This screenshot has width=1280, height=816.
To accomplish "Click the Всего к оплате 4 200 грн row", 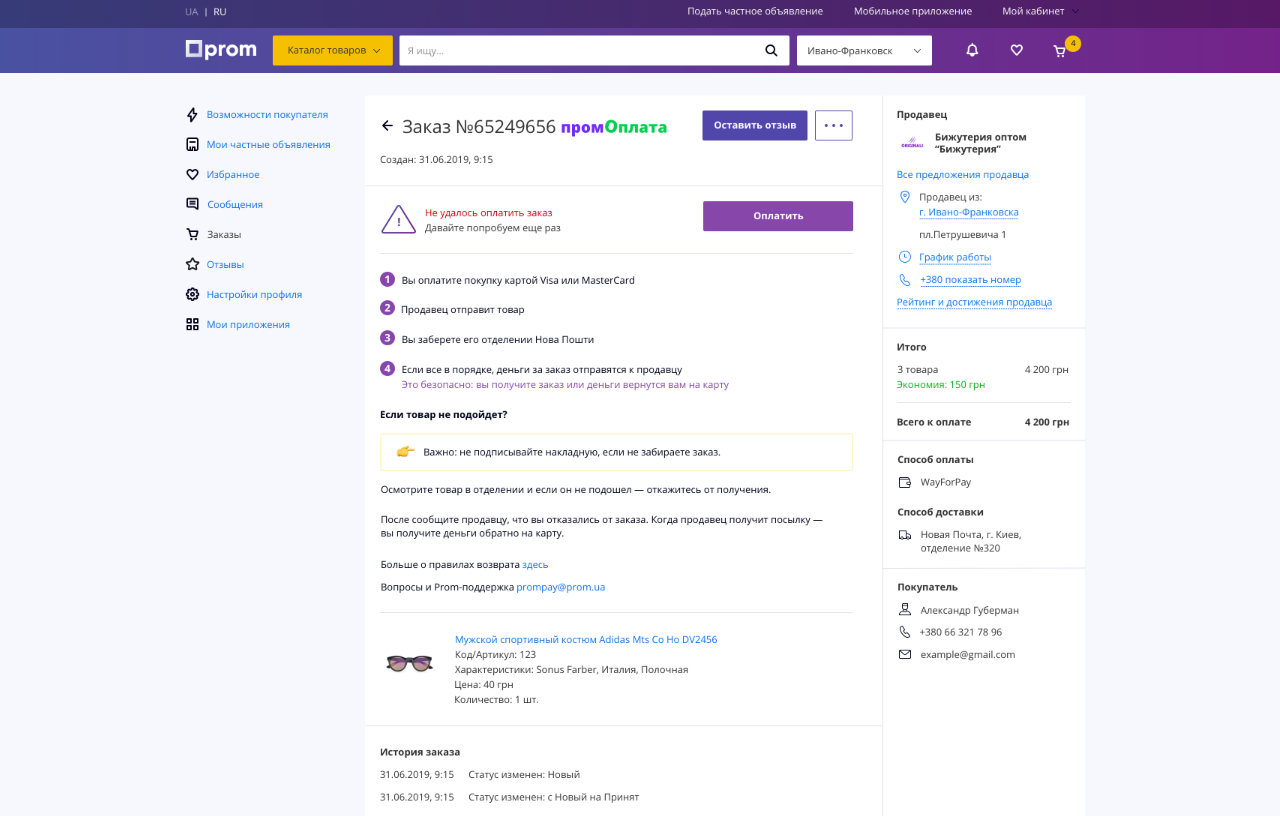I will tap(983, 422).
